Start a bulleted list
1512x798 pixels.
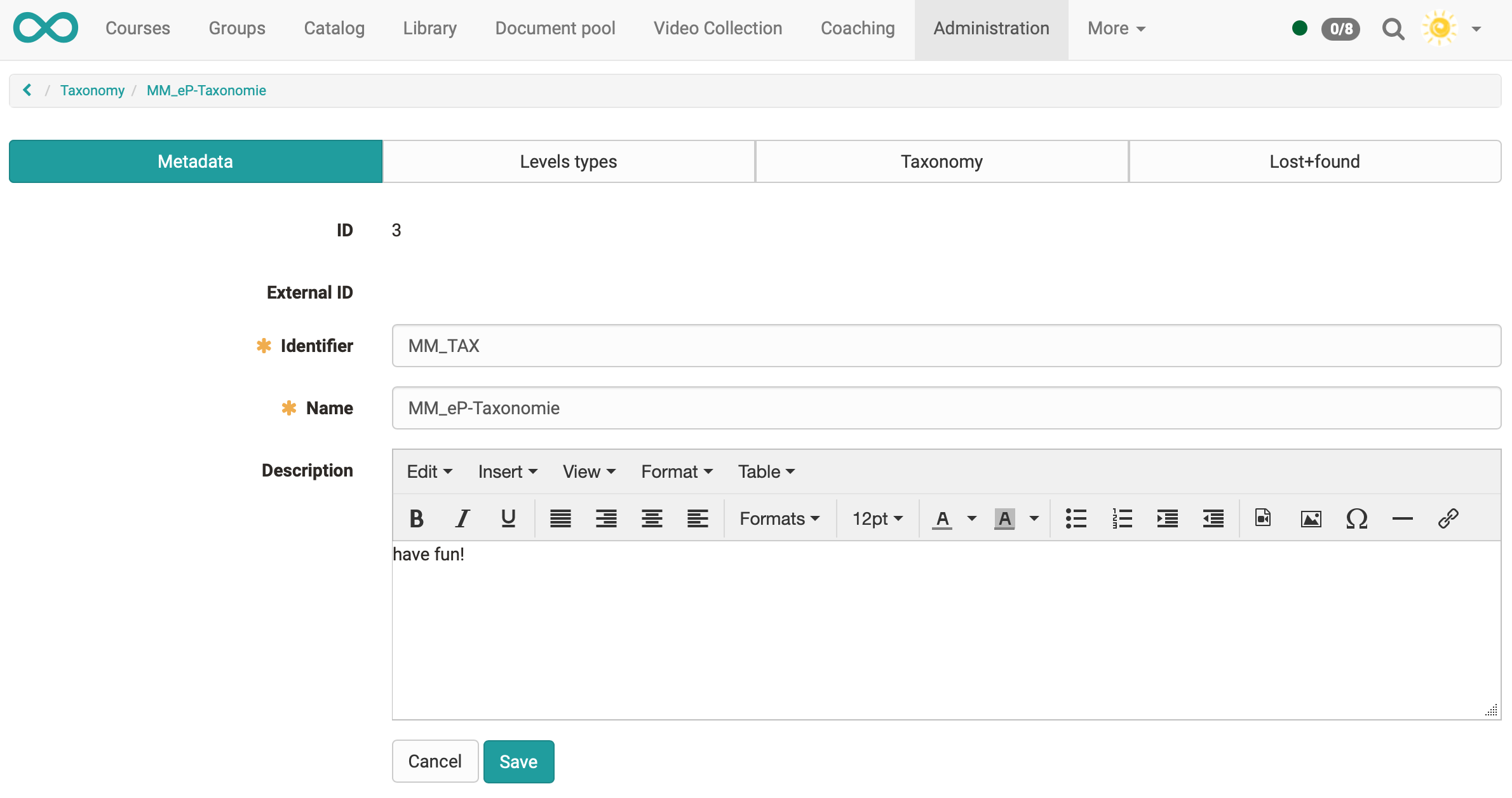[1077, 518]
